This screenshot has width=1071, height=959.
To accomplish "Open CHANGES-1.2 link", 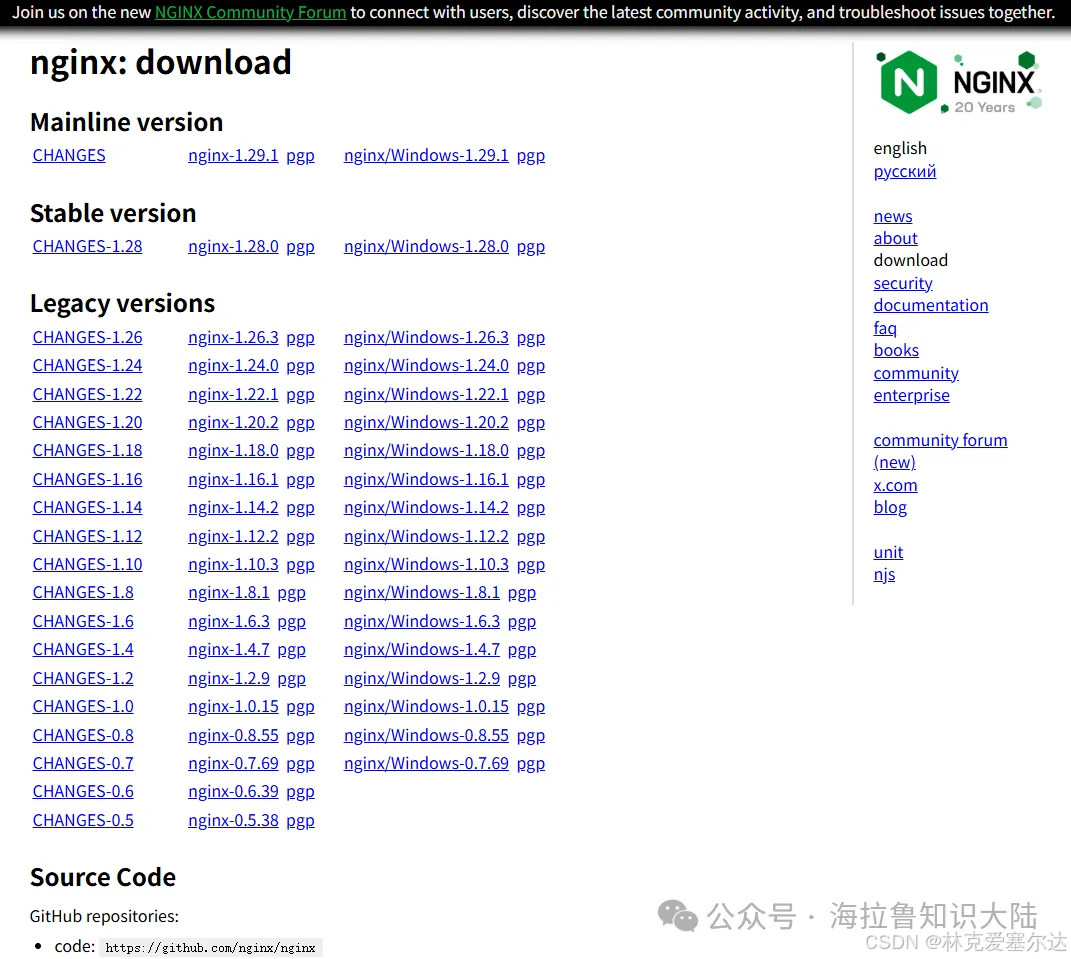I will coord(83,678).
